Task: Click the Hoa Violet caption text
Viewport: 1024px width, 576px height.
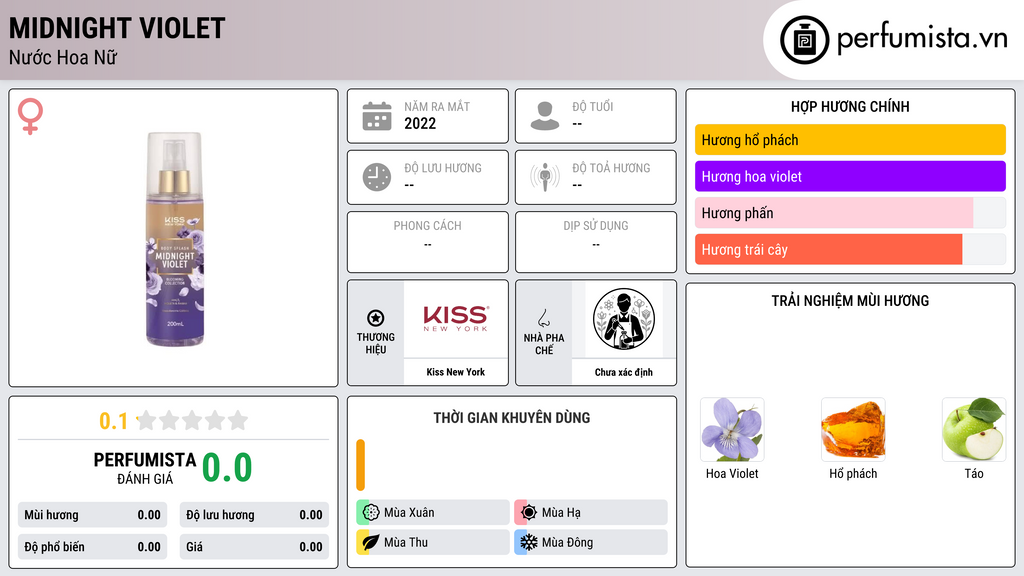Action: [x=732, y=473]
